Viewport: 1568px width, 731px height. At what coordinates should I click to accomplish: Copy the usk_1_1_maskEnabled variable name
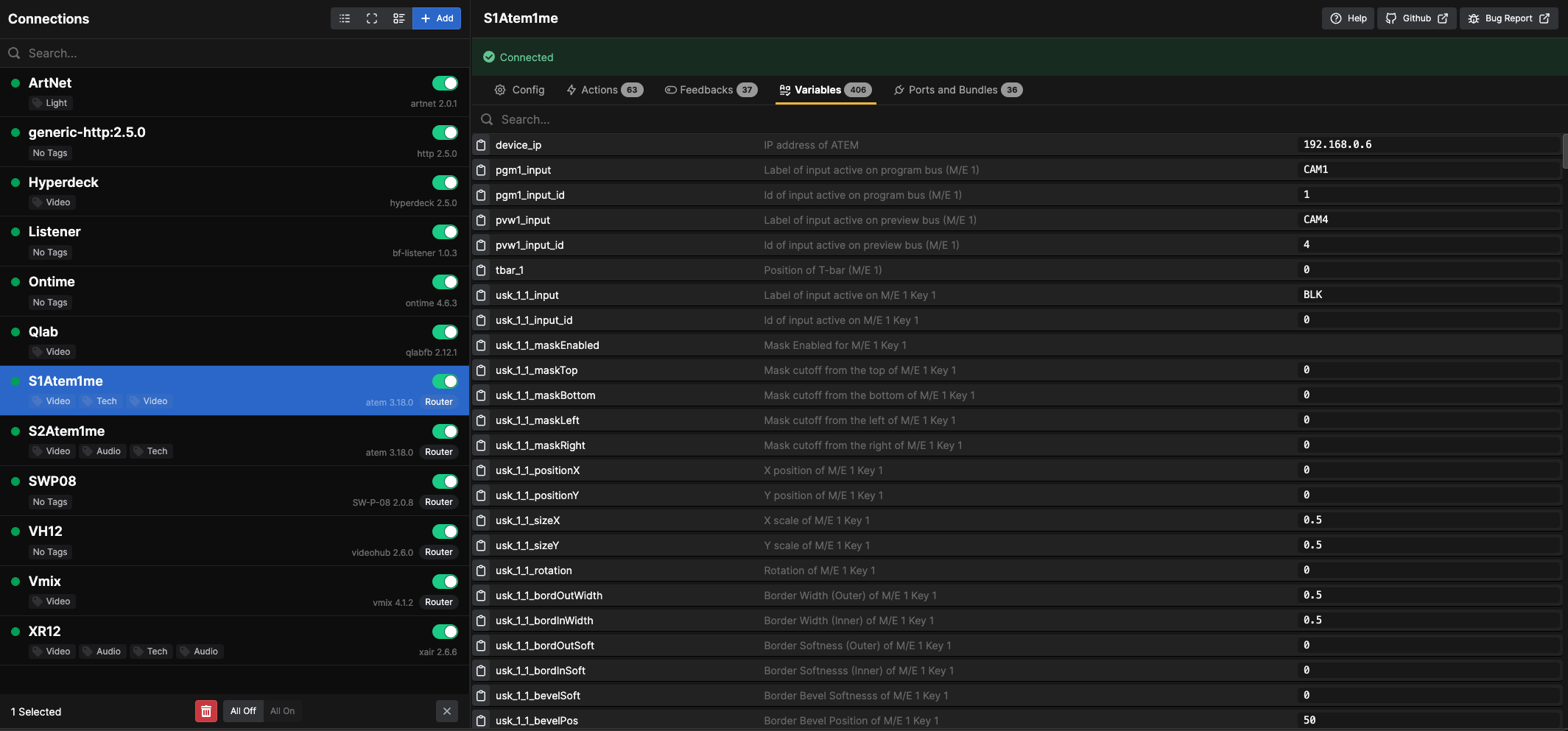[481, 345]
